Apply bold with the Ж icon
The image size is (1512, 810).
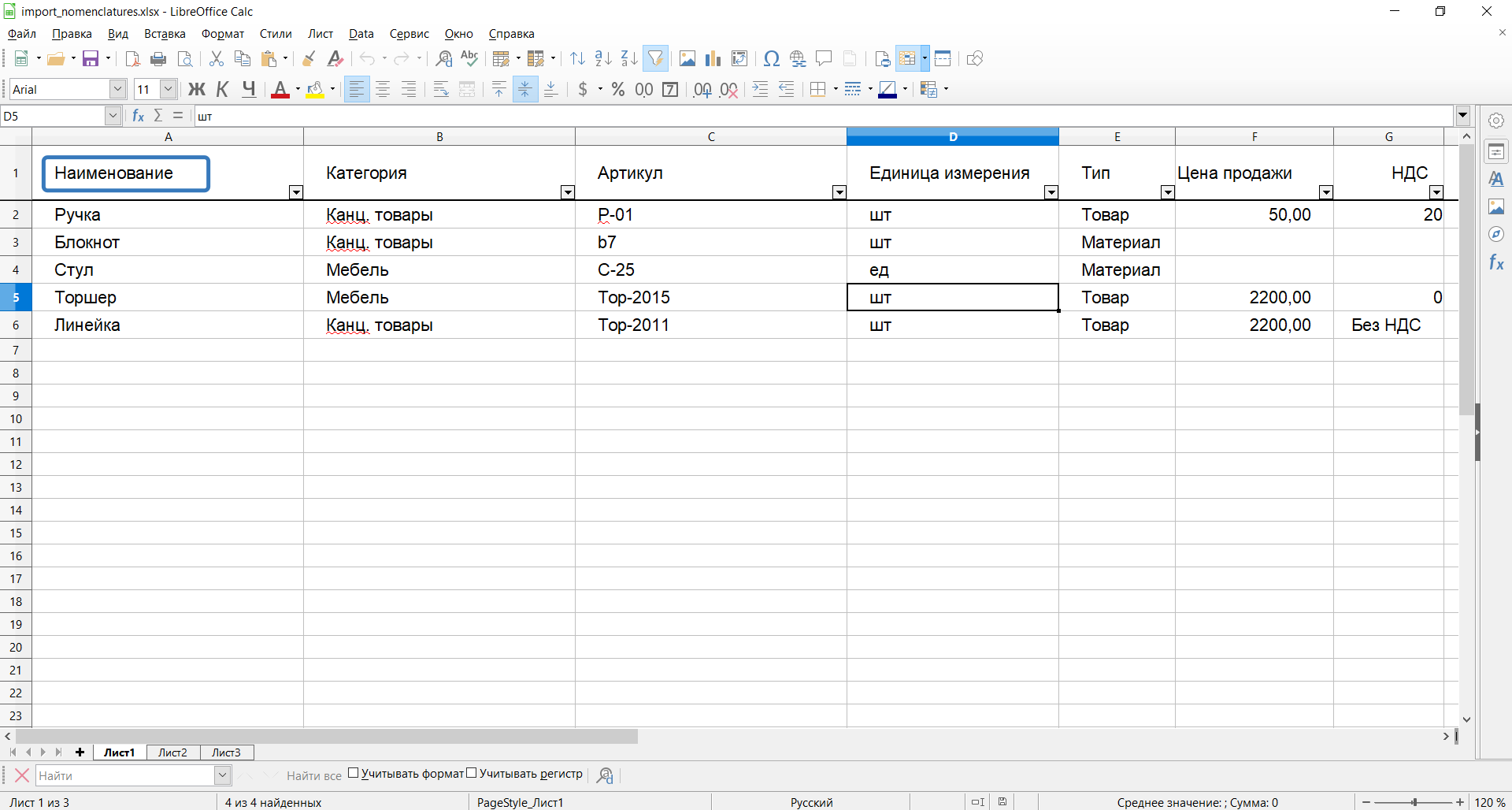pyautogui.click(x=196, y=90)
